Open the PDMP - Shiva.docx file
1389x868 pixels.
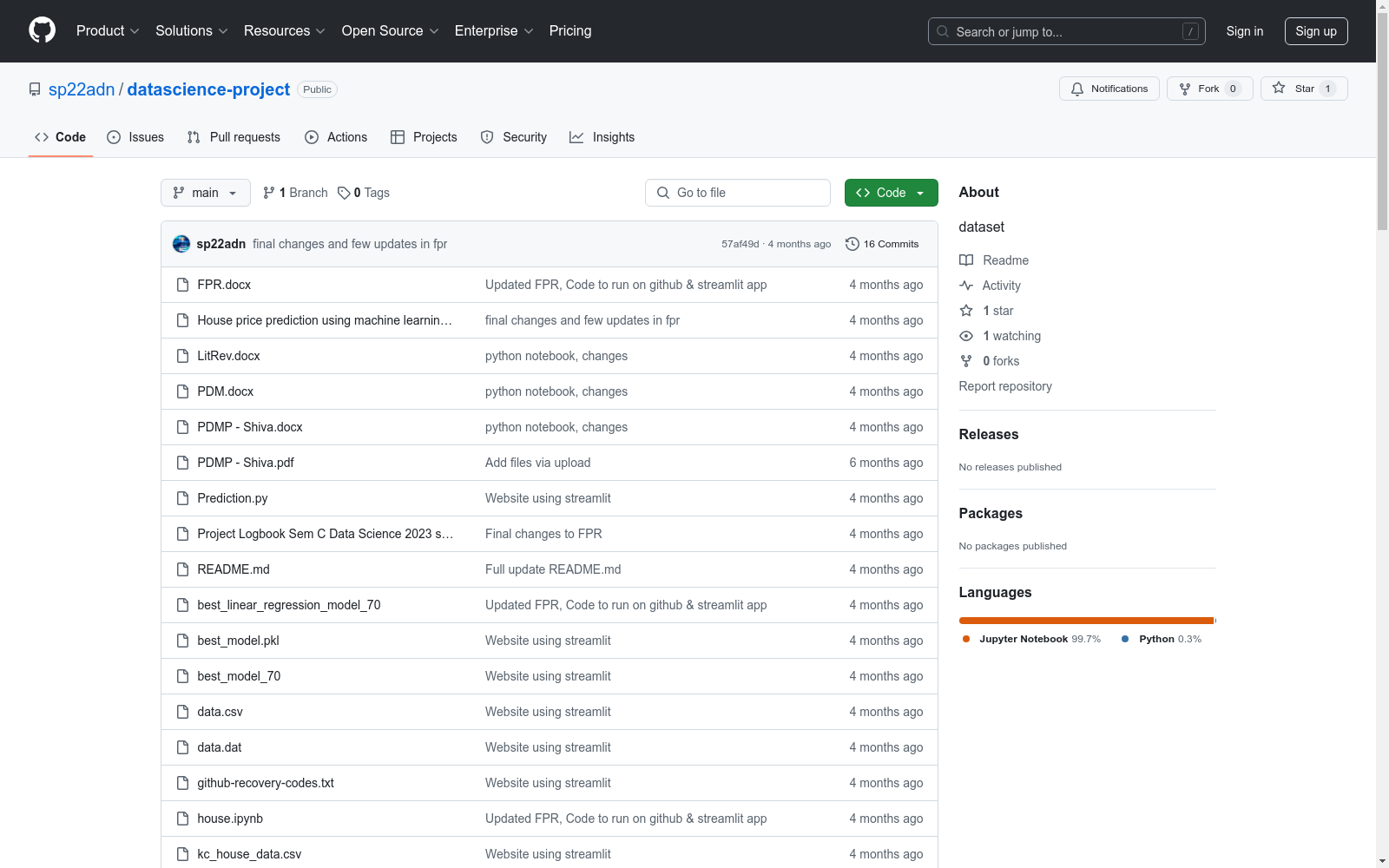click(250, 427)
